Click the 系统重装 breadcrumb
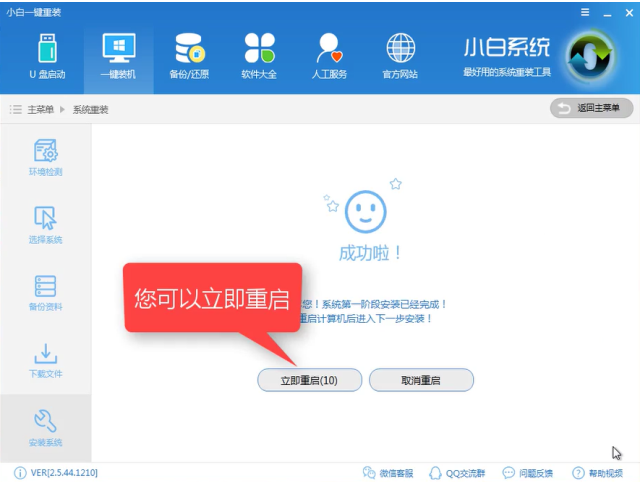Image resolution: width=642 pixels, height=496 pixels. click(90, 110)
